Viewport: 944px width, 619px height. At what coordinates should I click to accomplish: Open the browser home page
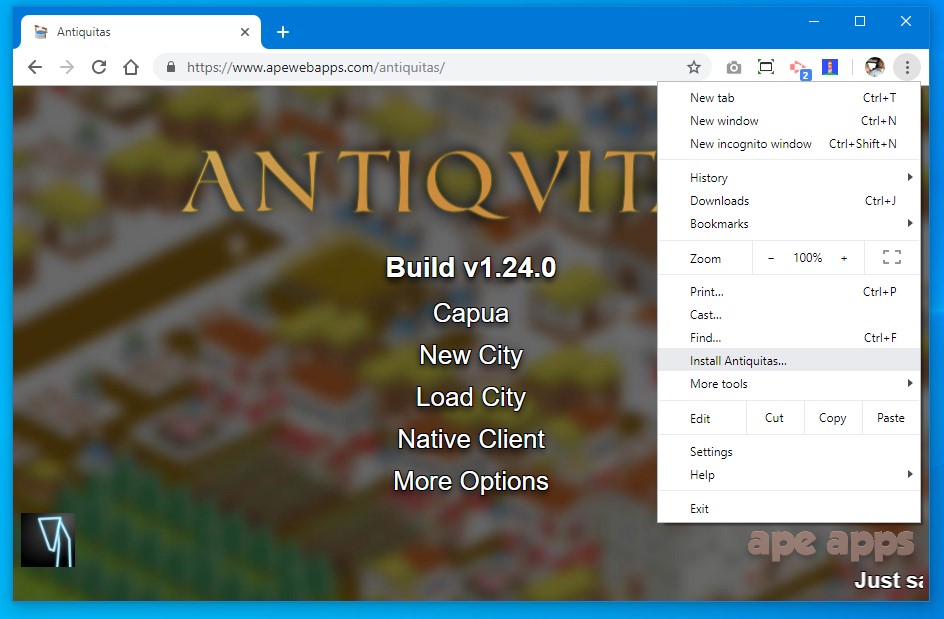click(x=131, y=67)
